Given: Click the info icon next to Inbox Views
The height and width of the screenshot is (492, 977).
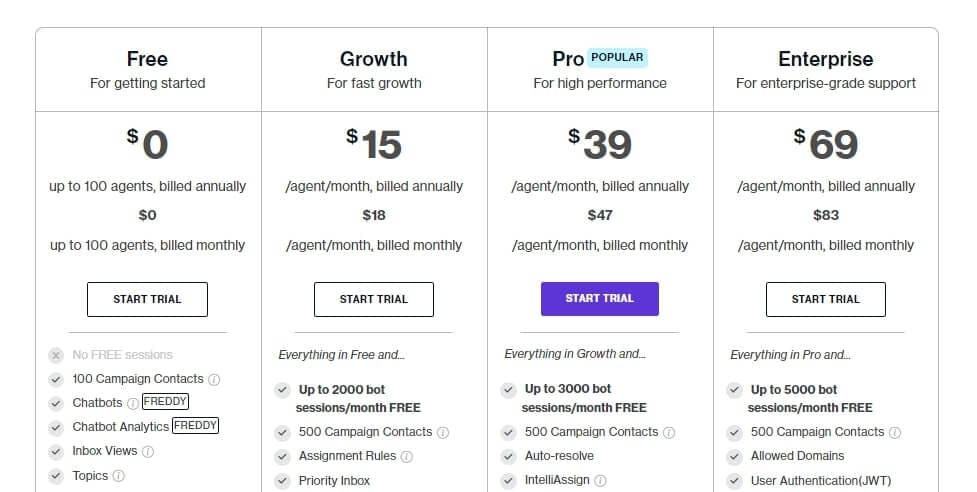Looking at the screenshot, I should click(148, 452).
